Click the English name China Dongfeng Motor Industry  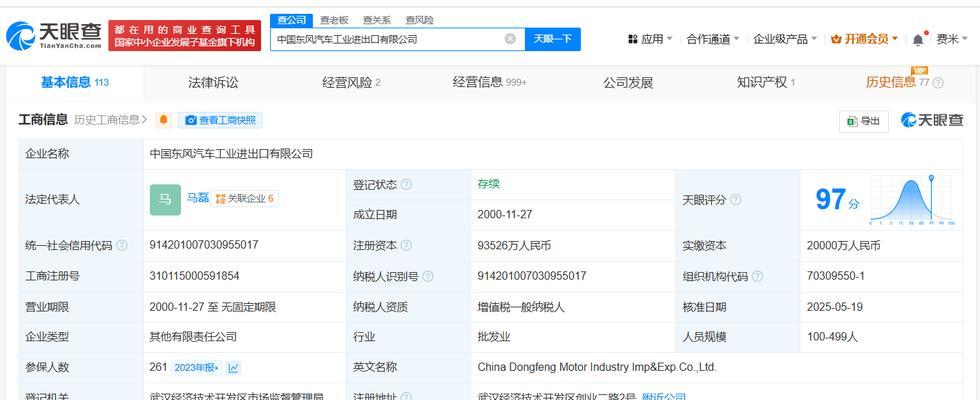pyautogui.click(x=597, y=368)
